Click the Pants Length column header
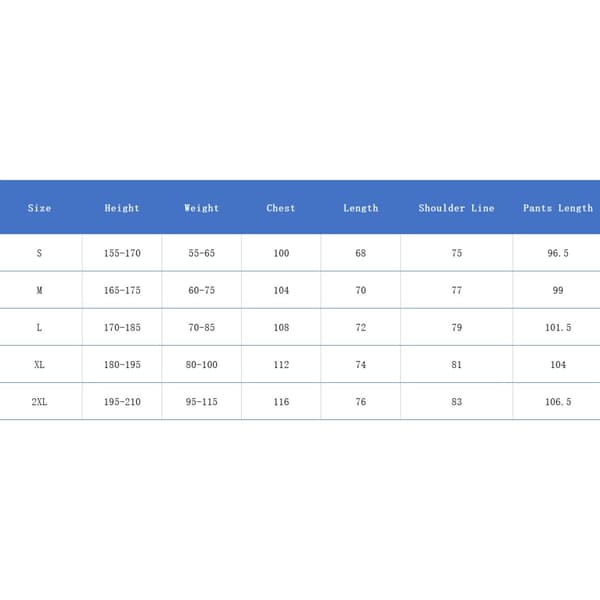The image size is (600, 600). (x=558, y=208)
